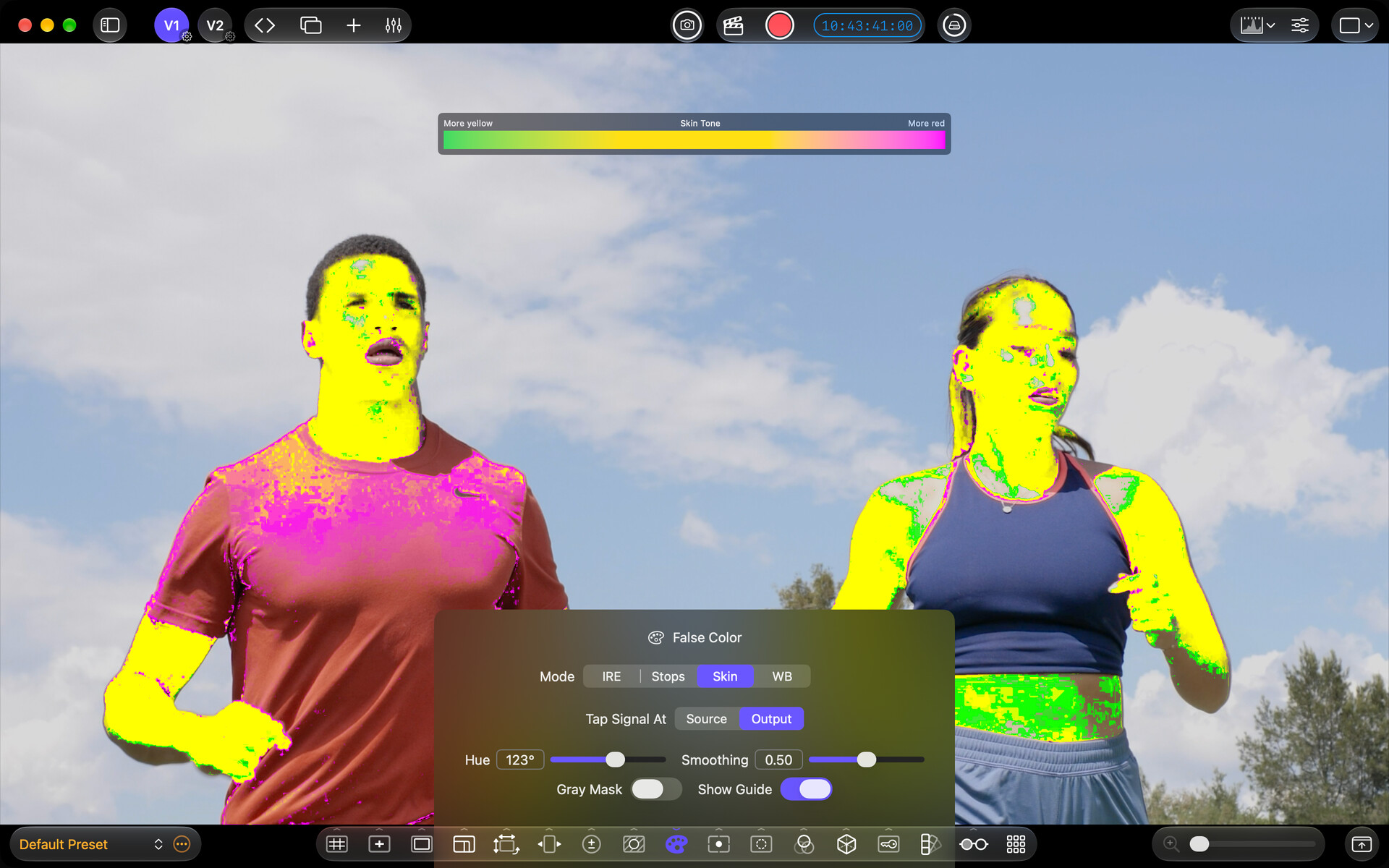Open the Default Preset dropdown
Screen dimensions: 1389x868
[90, 844]
